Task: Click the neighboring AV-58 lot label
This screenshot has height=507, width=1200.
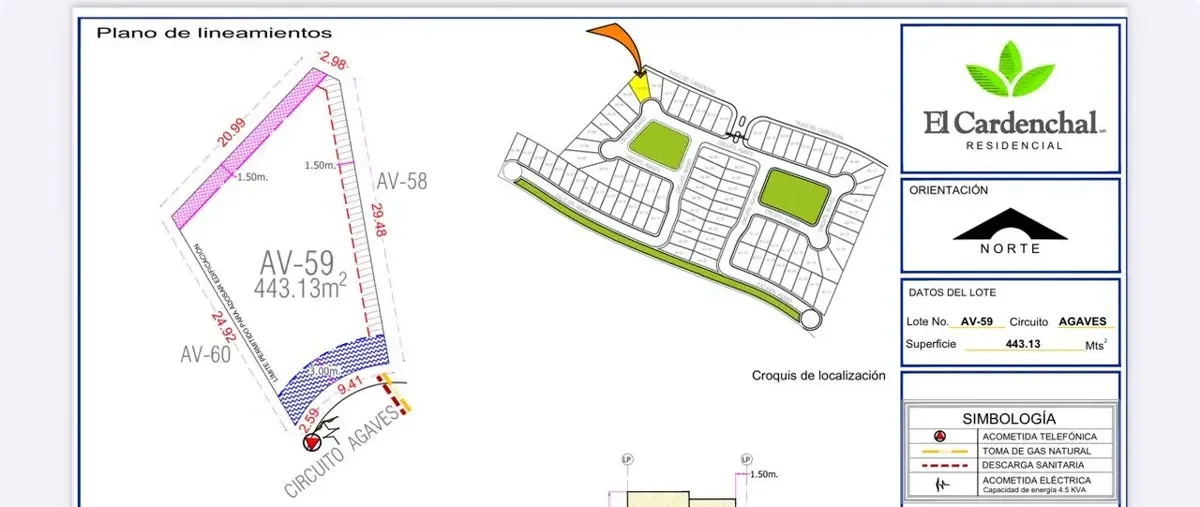Action: 401,181
